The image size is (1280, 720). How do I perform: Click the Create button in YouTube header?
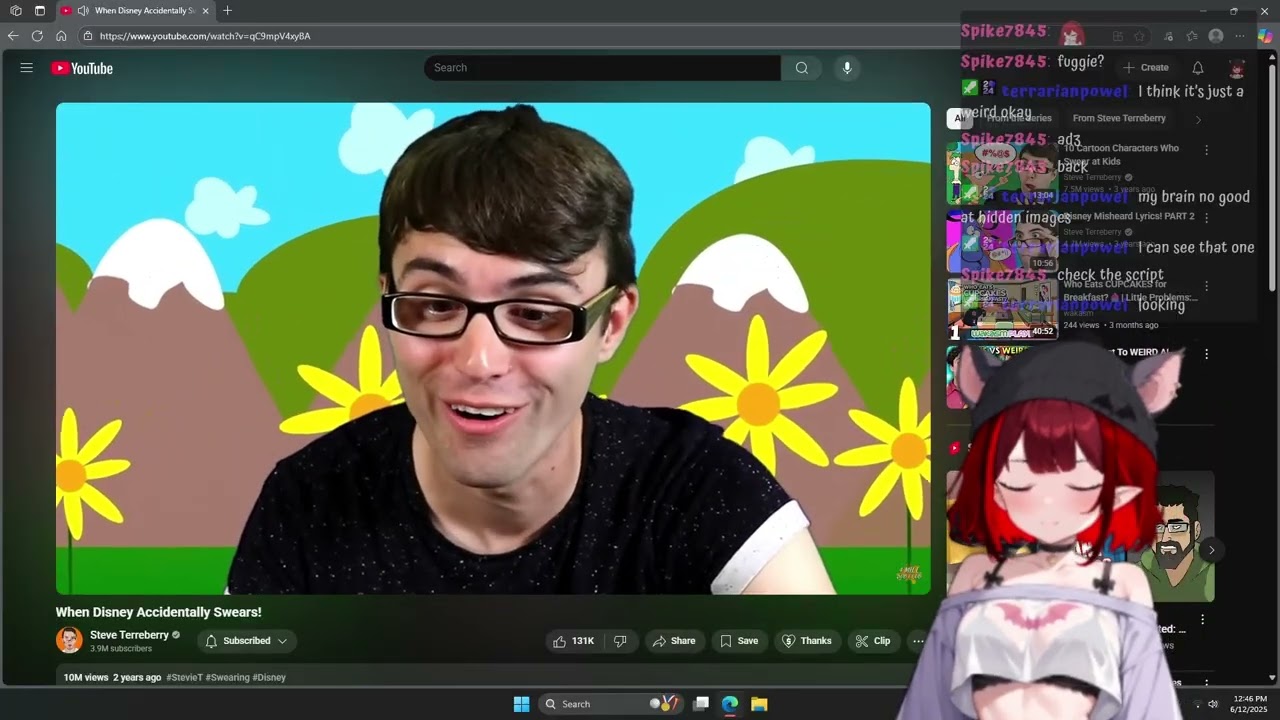(1146, 68)
